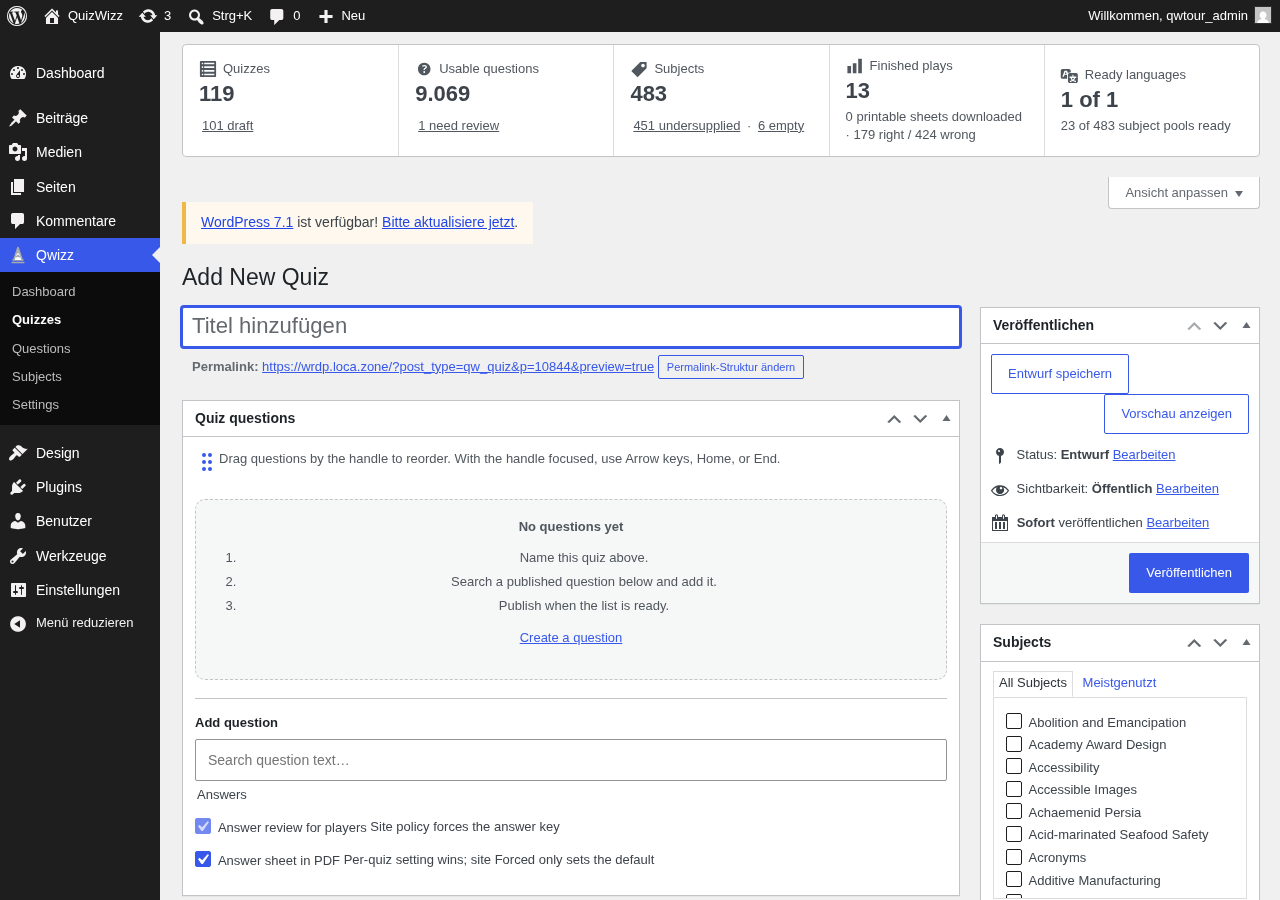Open the 101 draft quizzes link

(227, 126)
